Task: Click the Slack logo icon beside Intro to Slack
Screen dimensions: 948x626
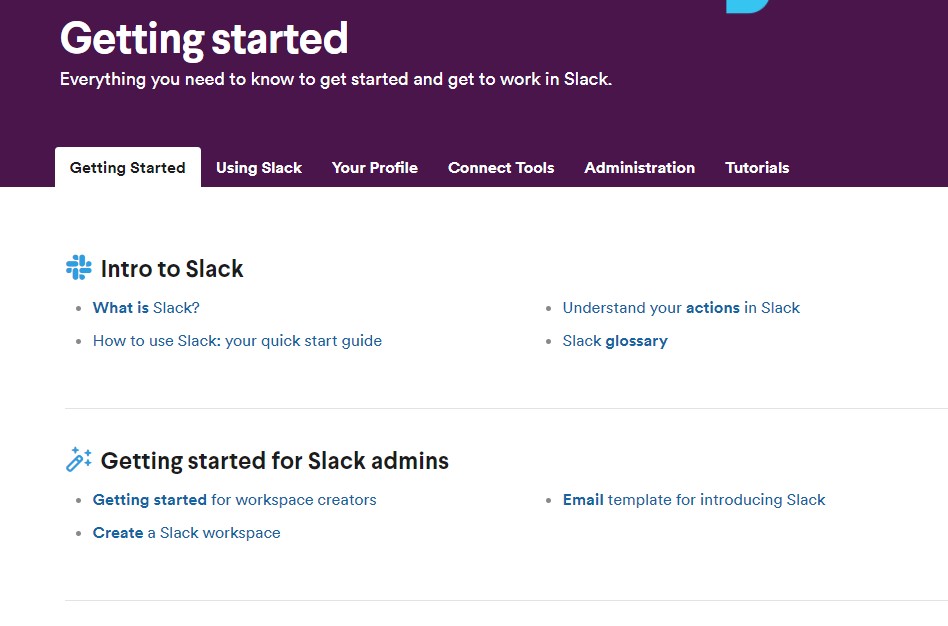Action: 79,267
